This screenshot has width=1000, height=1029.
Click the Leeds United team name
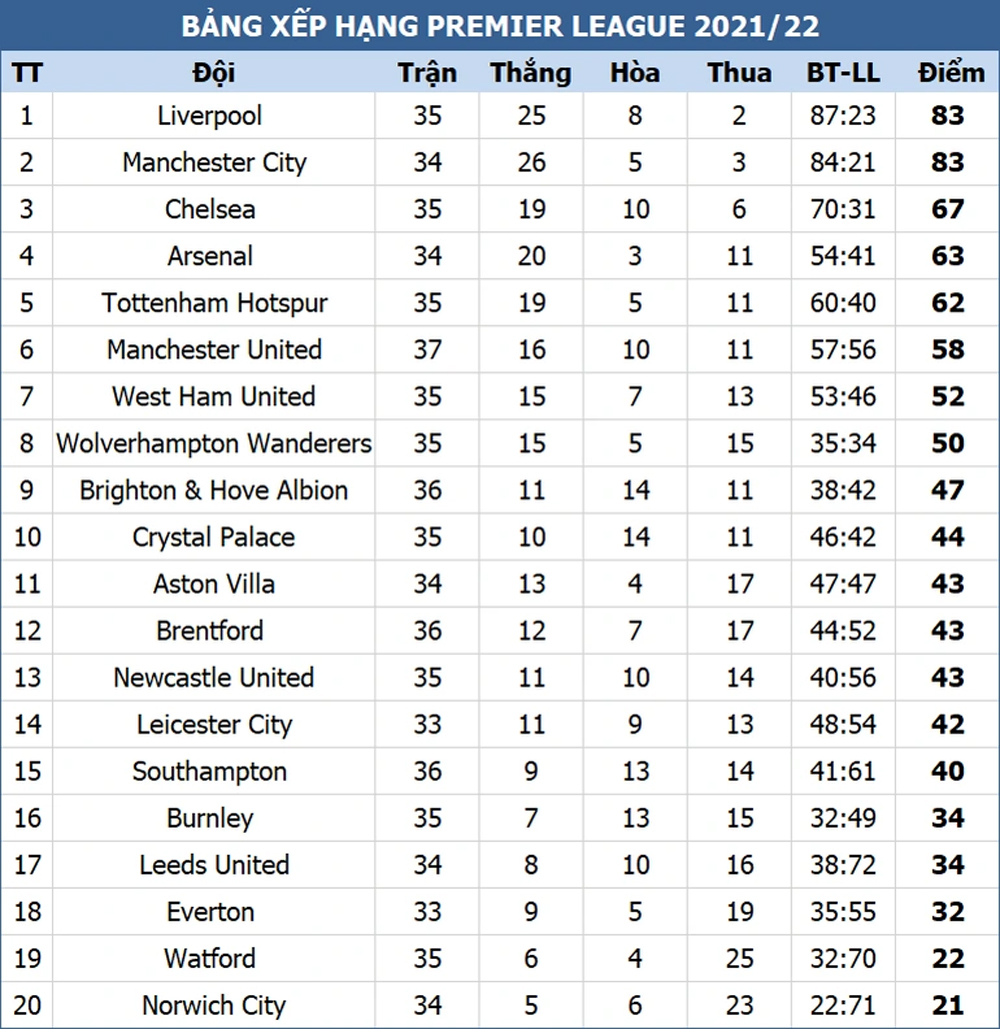click(x=214, y=865)
